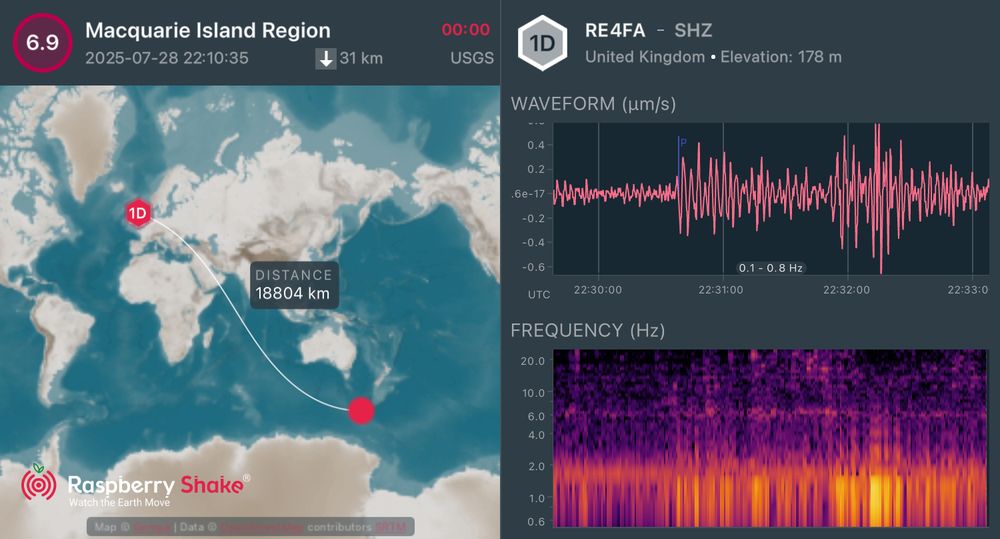Click the FREQUENCY (Hz) heading
The image size is (1000, 539).
click(587, 330)
